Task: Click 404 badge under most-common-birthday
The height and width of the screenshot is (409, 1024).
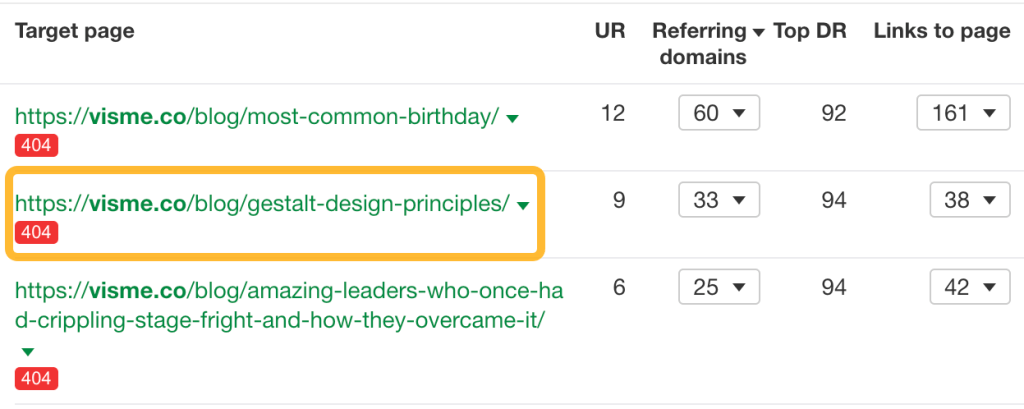Action: [36, 145]
